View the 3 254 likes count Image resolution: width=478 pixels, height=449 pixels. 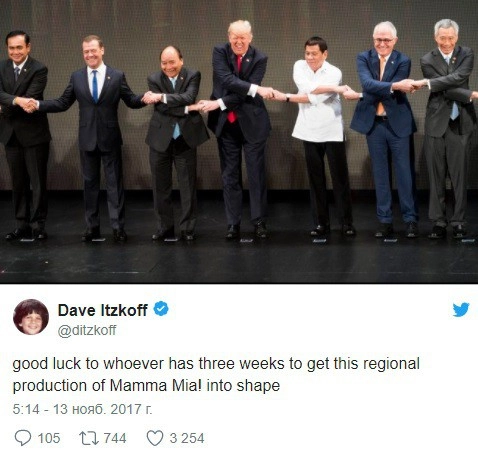[x=187, y=438]
